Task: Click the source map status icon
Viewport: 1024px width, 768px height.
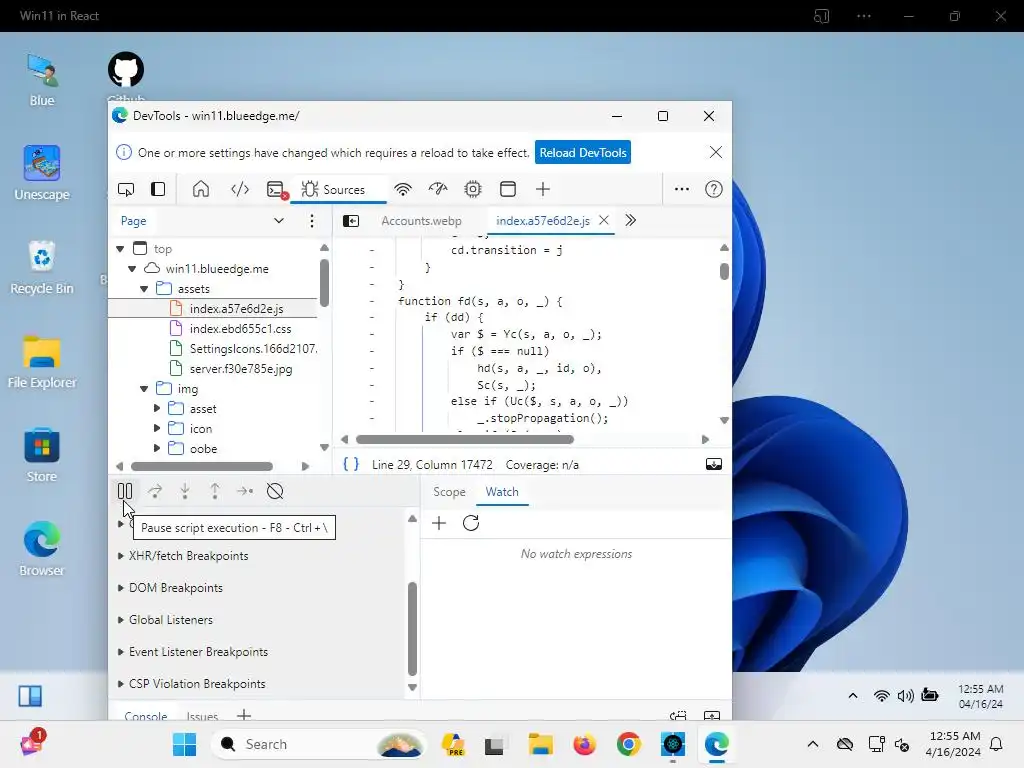Action: pos(714,464)
